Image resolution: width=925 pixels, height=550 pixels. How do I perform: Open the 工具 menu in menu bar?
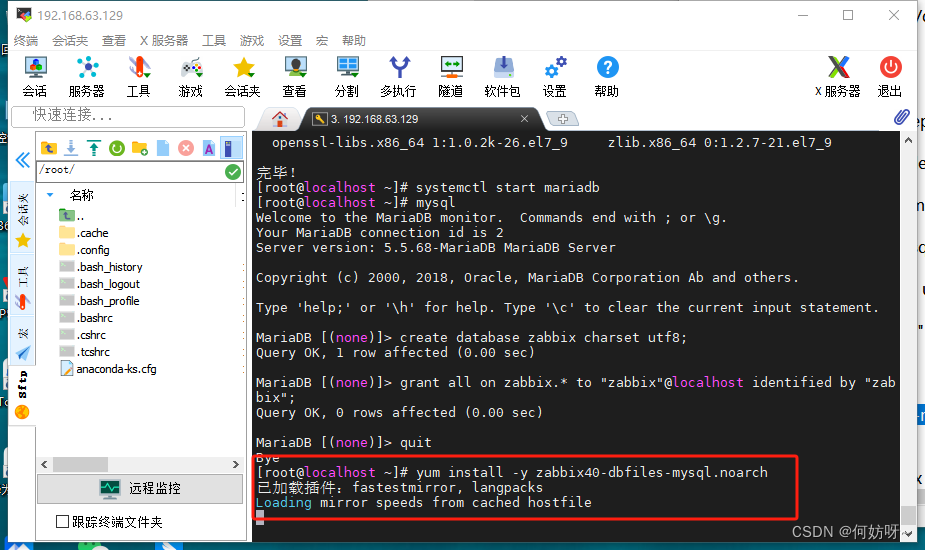coord(214,41)
